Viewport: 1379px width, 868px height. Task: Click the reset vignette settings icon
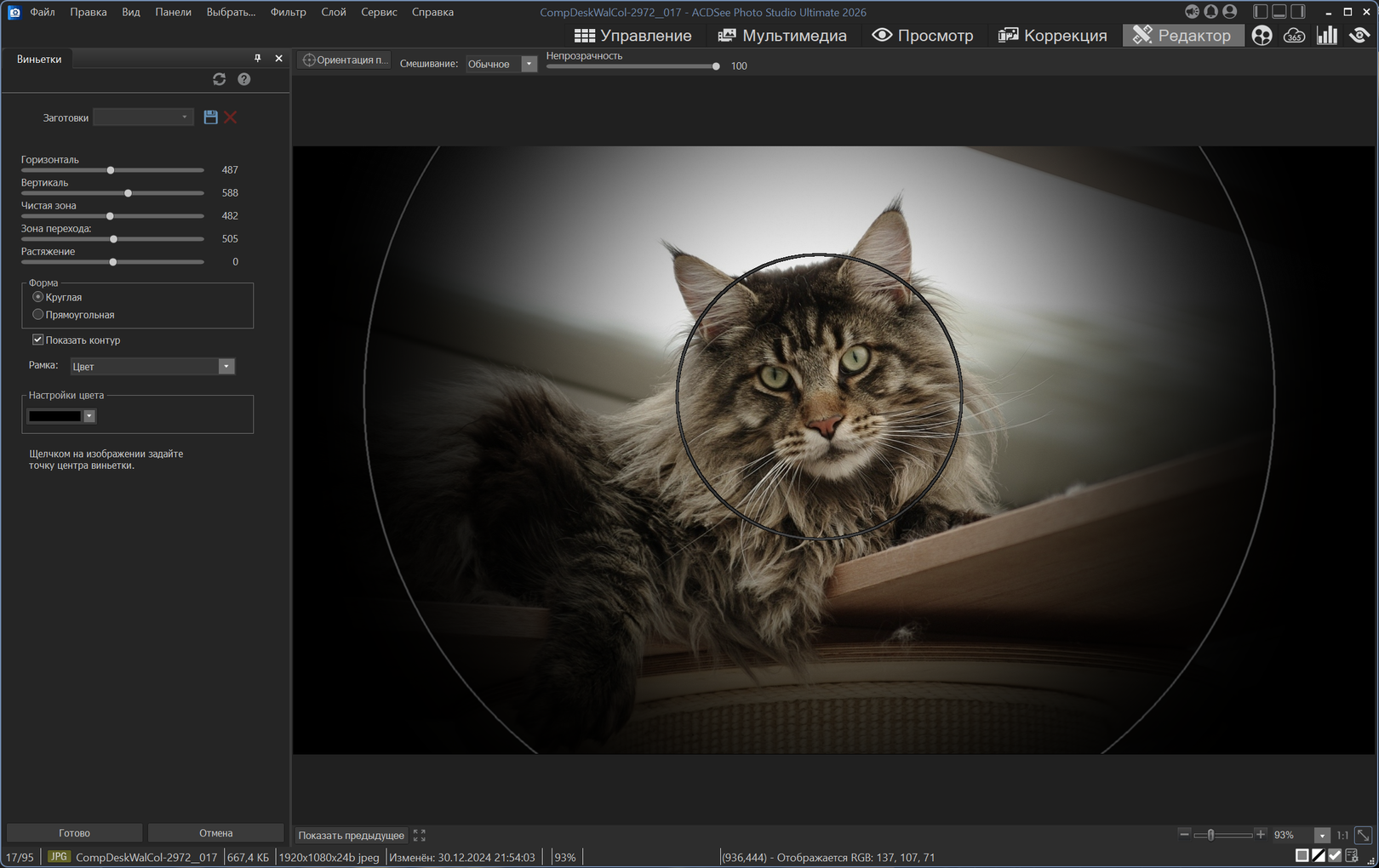219,79
